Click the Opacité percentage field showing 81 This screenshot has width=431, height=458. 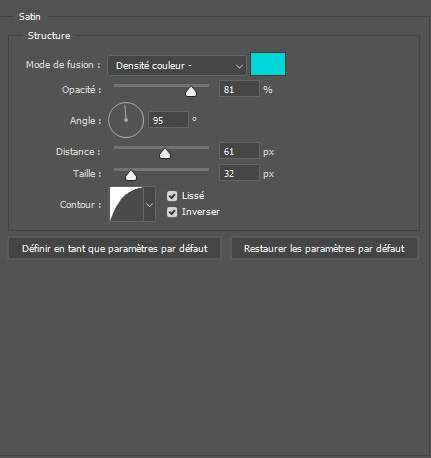(239, 89)
